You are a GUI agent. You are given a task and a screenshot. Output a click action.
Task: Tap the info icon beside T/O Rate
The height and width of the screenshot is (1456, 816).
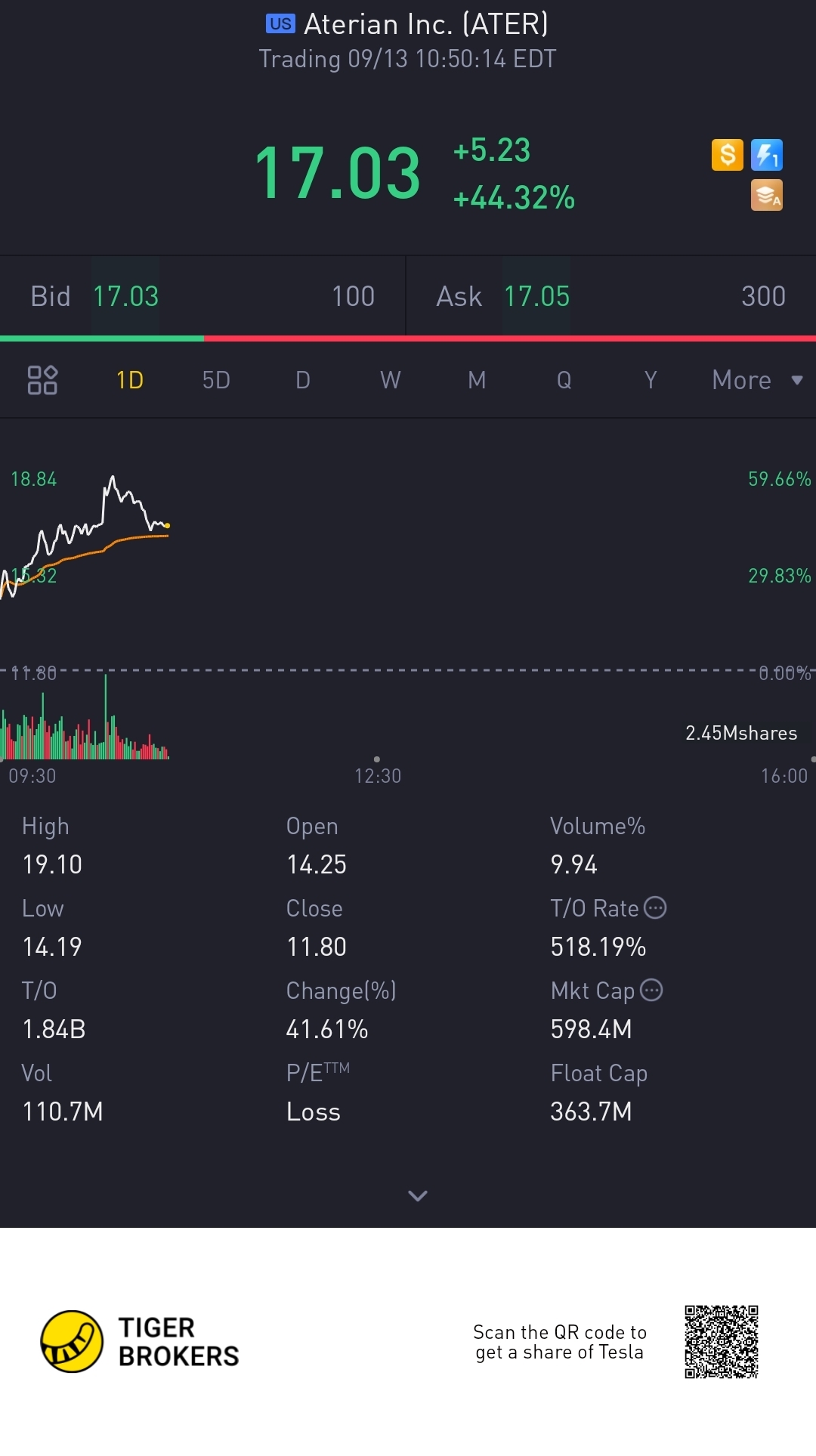pos(655,907)
